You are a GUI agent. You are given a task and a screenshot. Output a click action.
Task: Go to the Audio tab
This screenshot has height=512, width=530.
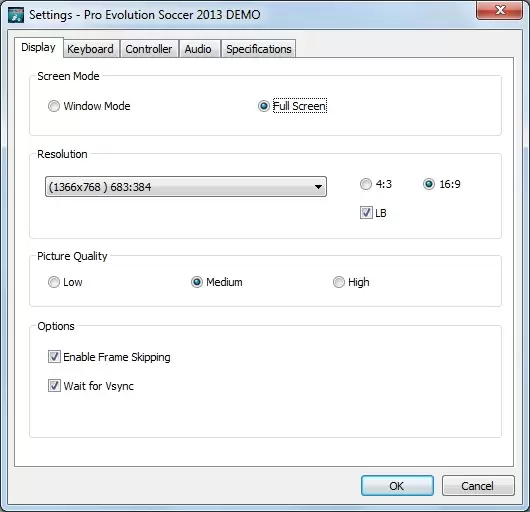coord(198,49)
